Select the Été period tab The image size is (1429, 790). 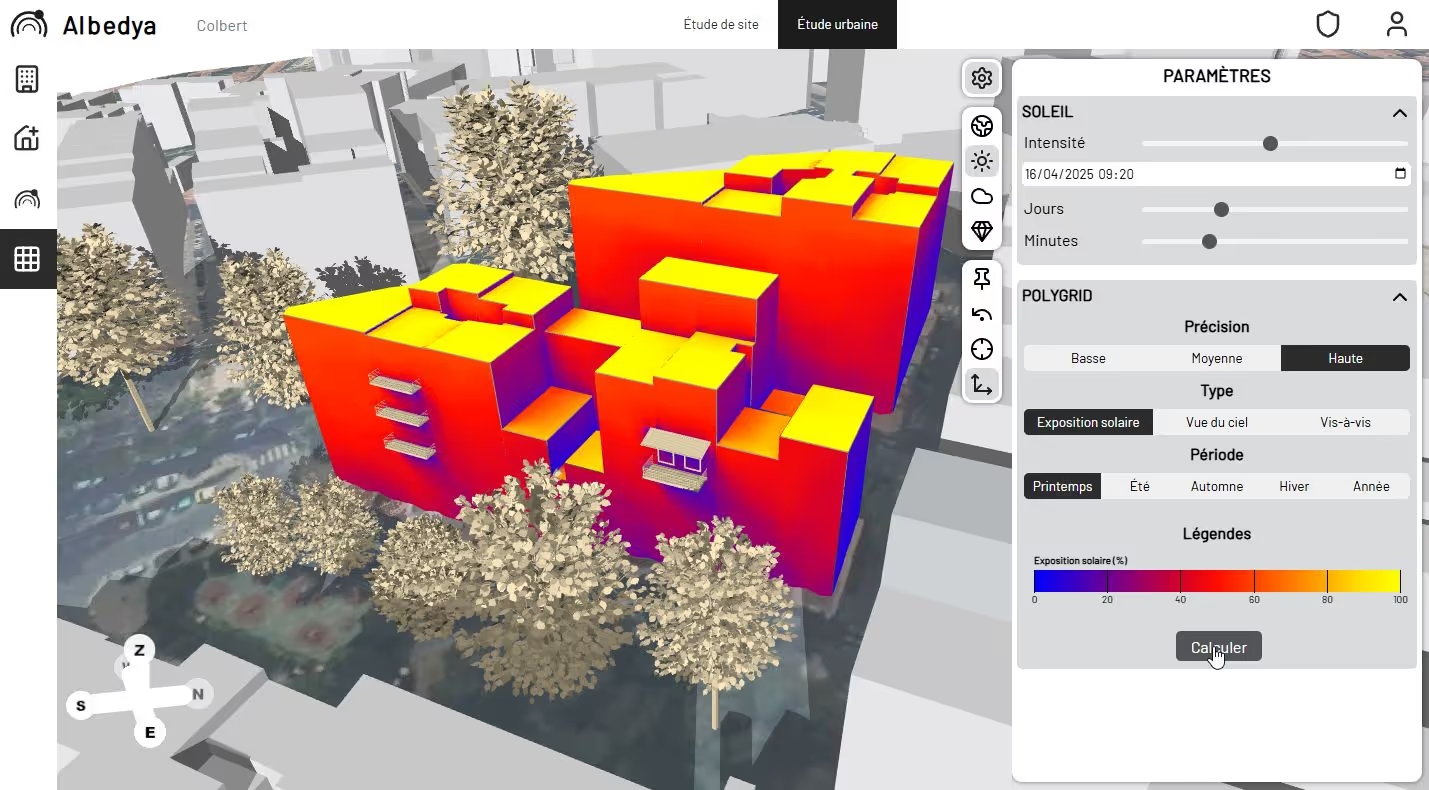coord(1139,486)
